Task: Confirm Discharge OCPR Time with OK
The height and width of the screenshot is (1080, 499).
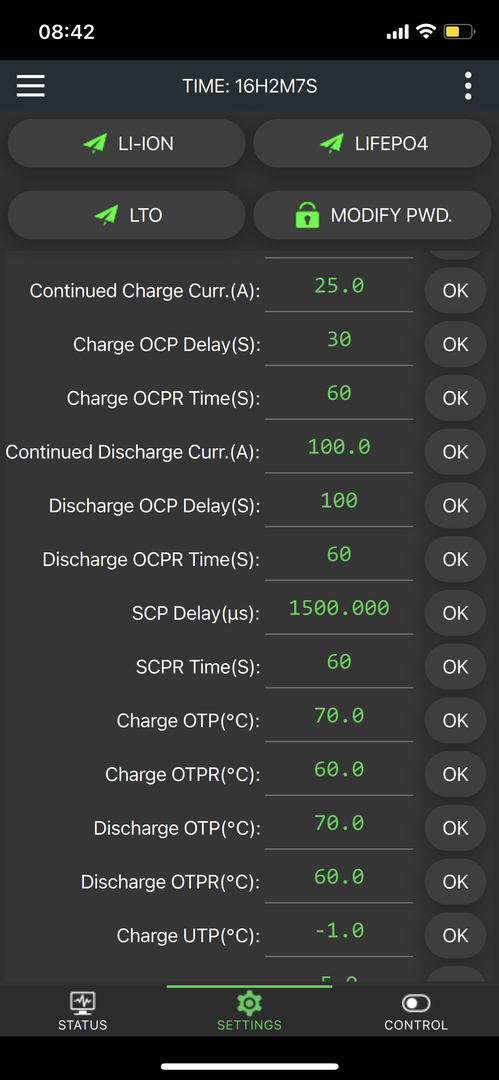Action: 456,559
